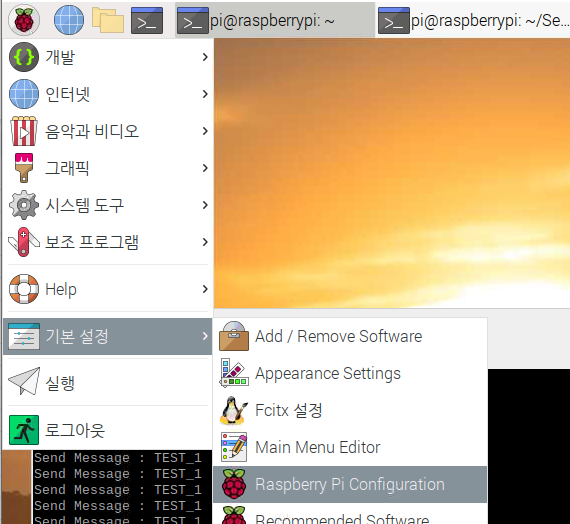The height and width of the screenshot is (524, 570).
Task: Click the Raspberry Pi Configuration raspberry icon
Action: coord(234,484)
